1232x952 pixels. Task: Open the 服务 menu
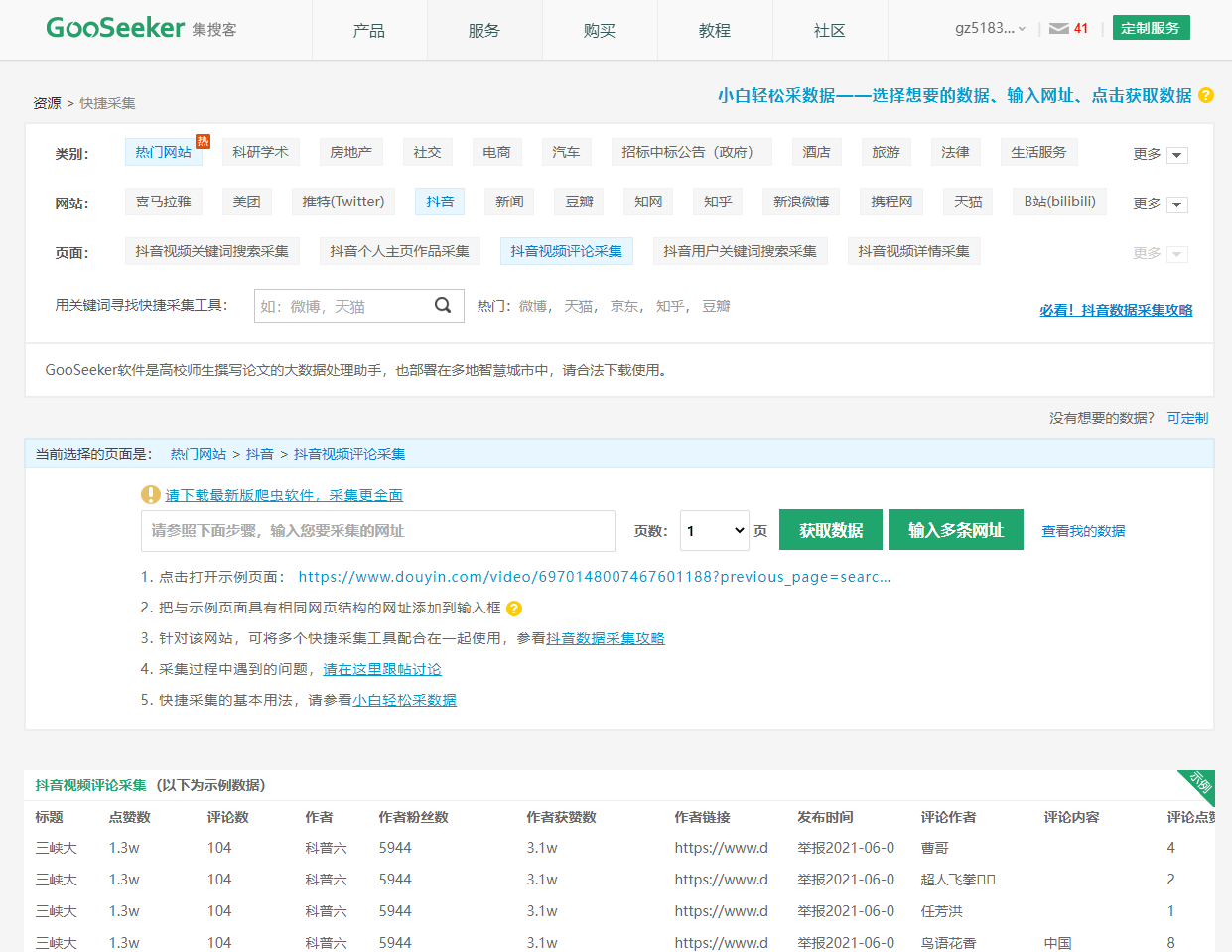pyautogui.click(x=484, y=30)
